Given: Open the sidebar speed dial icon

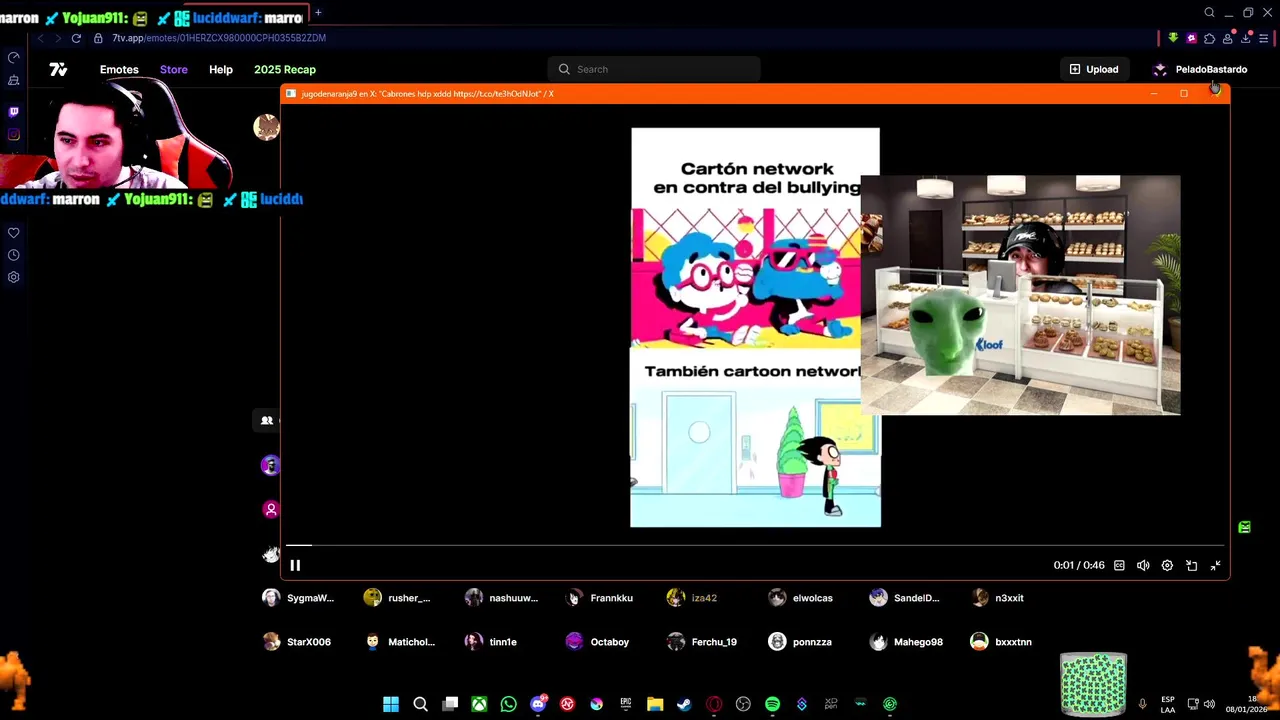Looking at the screenshot, I should click(14, 57).
